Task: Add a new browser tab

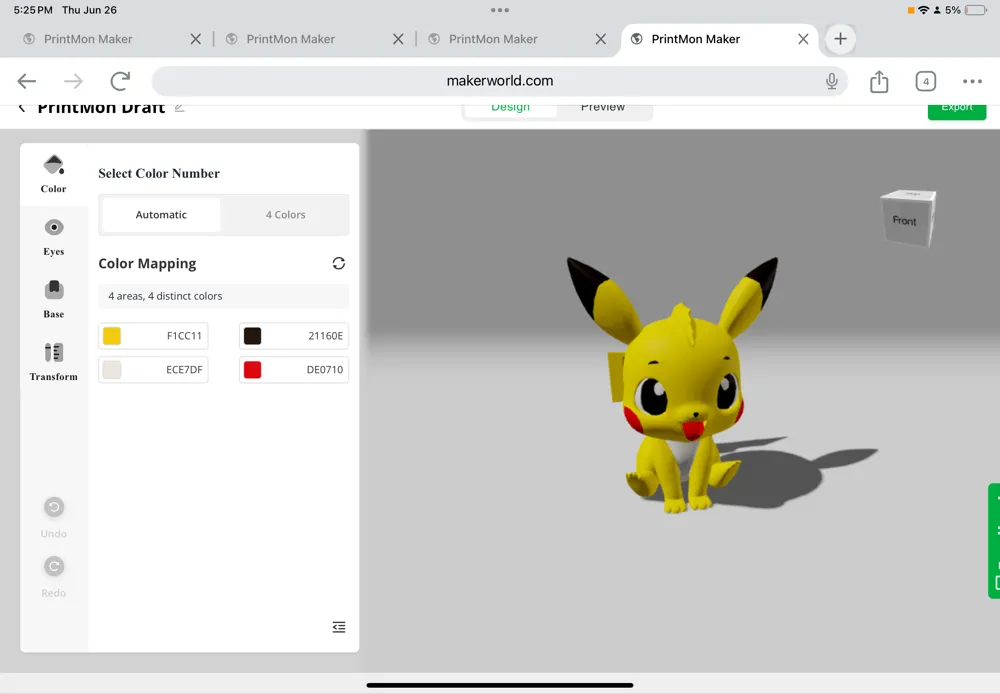Action: click(x=841, y=39)
